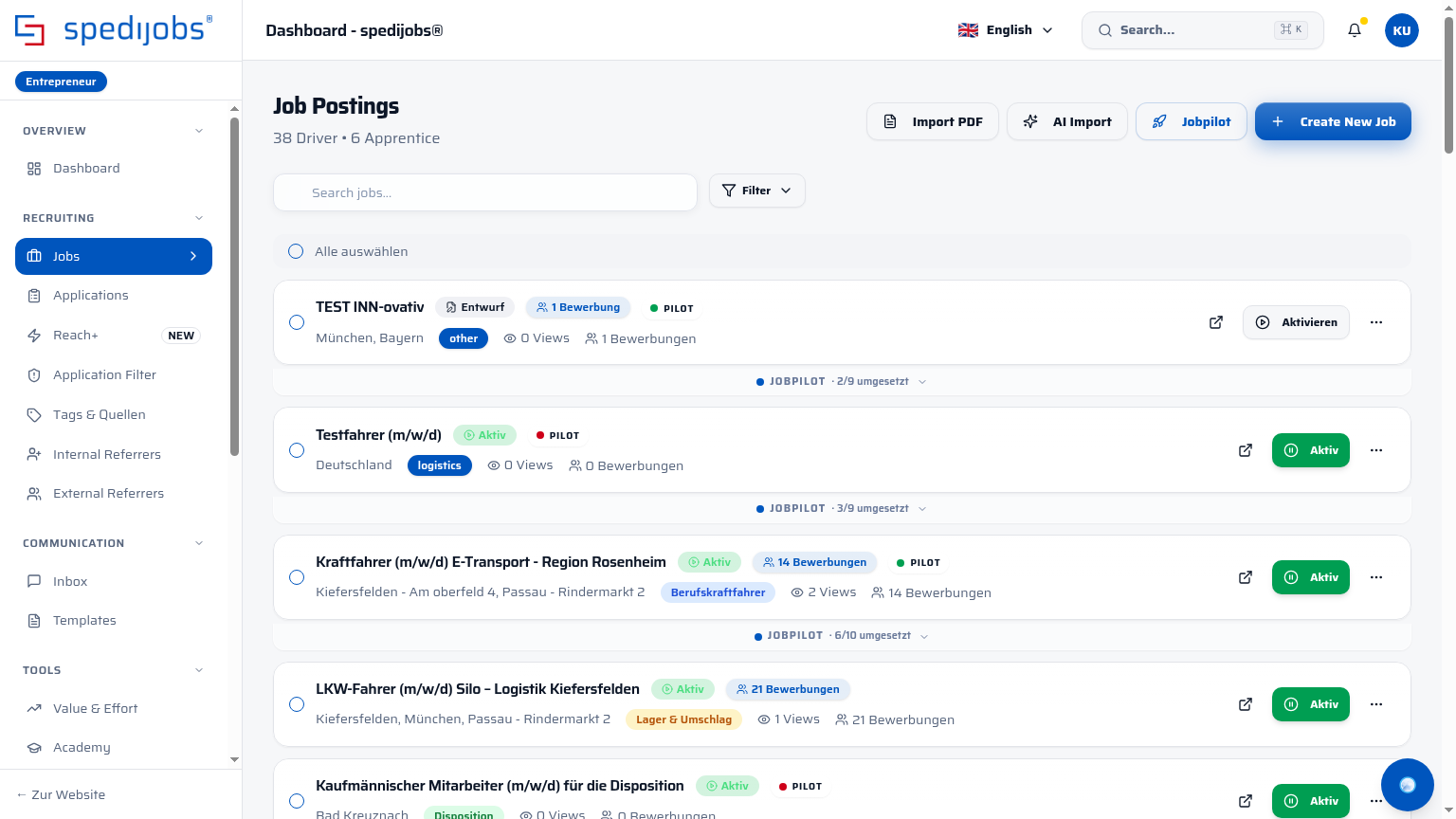1456x819 pixels.
Task: Open the English language dropdown
Action: [1006, 30]
